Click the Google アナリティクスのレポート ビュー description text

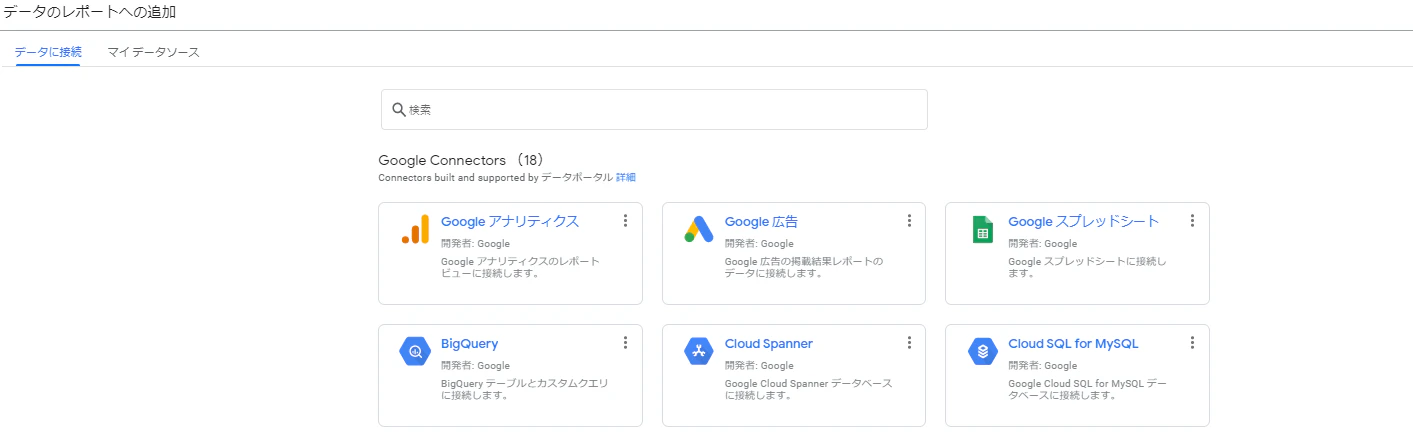520,267
